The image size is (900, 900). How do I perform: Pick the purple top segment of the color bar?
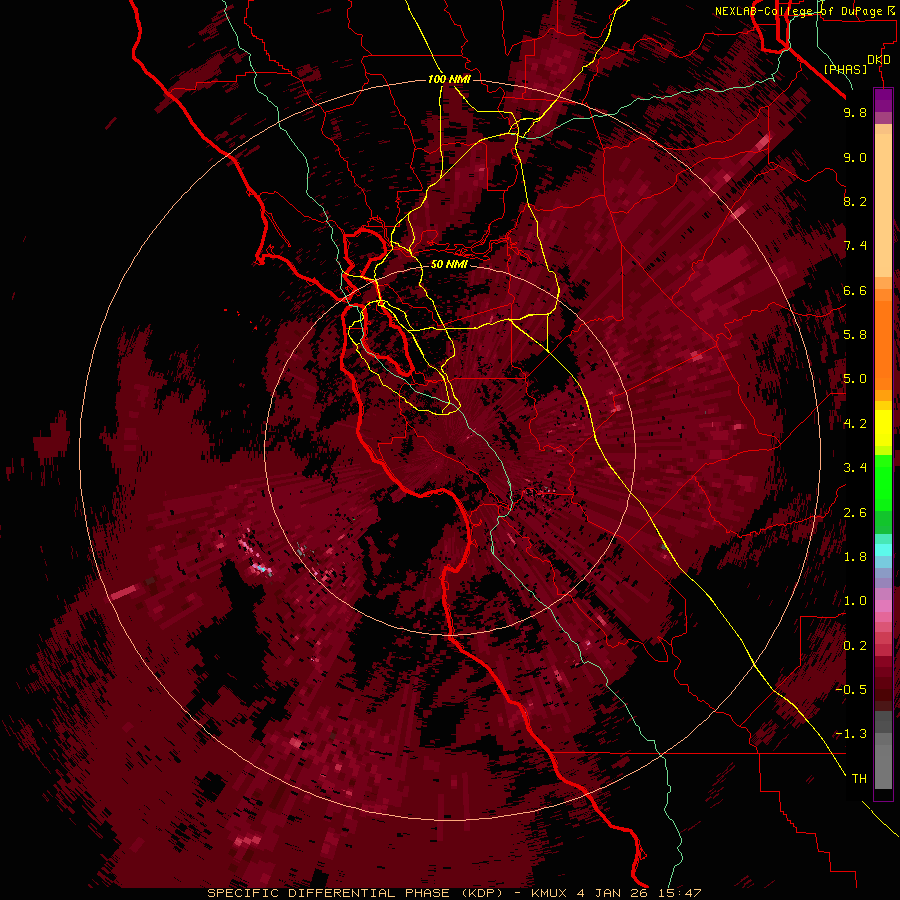point(883,100)
